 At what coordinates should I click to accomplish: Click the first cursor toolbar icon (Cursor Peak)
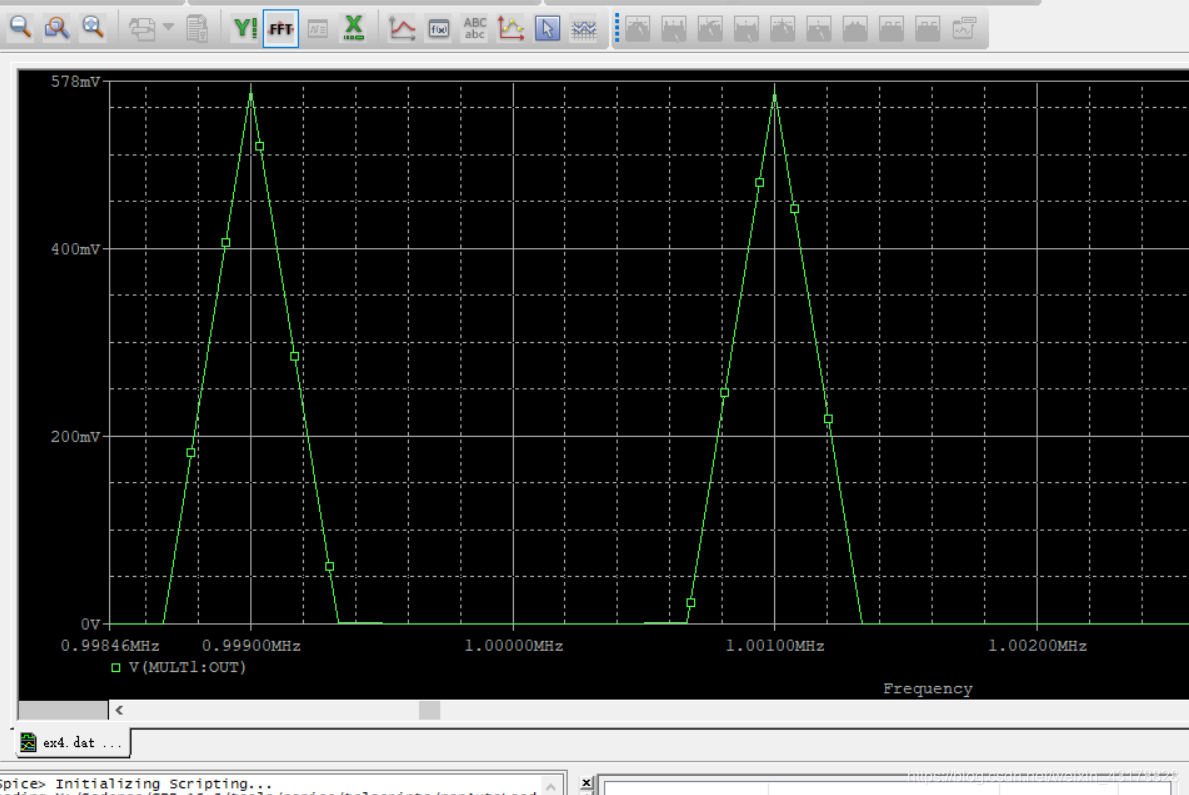tap(638, 29)
